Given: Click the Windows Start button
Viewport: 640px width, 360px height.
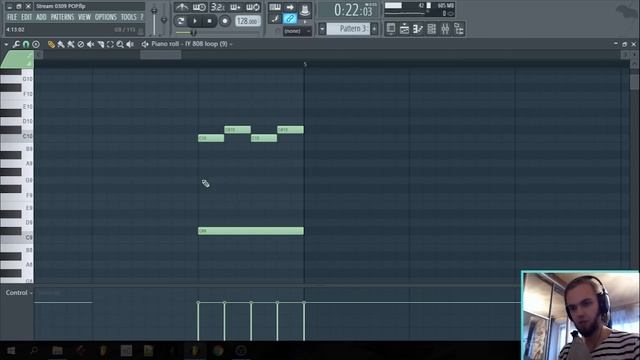Looking at the screenshot, I should pyautogui.click(x=11, y=351).
